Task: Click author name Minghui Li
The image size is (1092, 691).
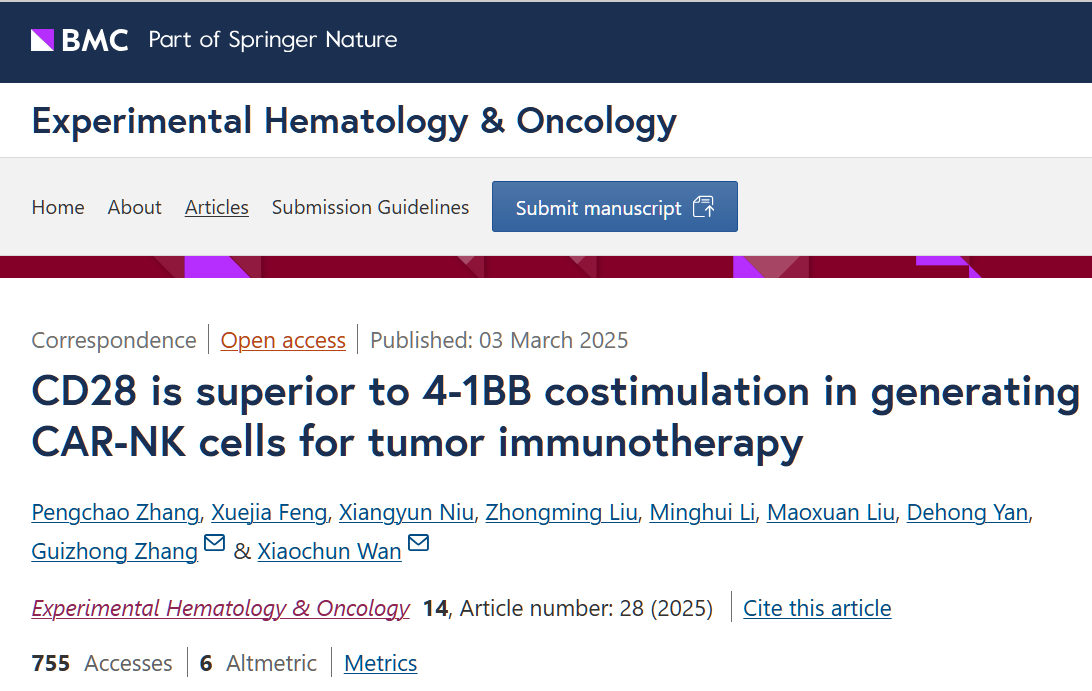Action: tap(702, 512)
